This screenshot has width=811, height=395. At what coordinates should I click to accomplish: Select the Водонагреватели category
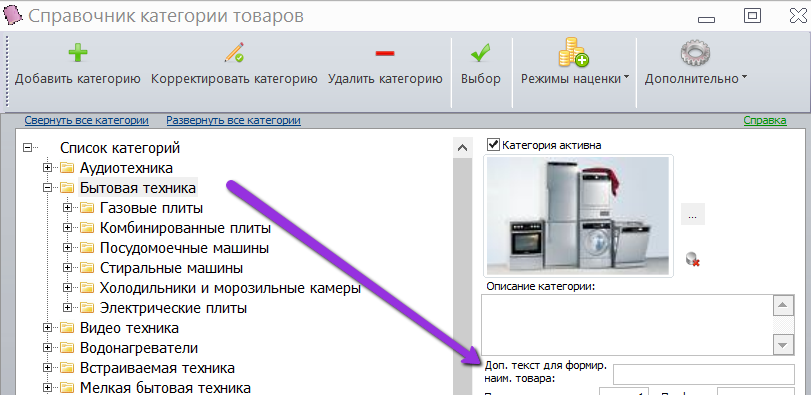tap(139, 348)
